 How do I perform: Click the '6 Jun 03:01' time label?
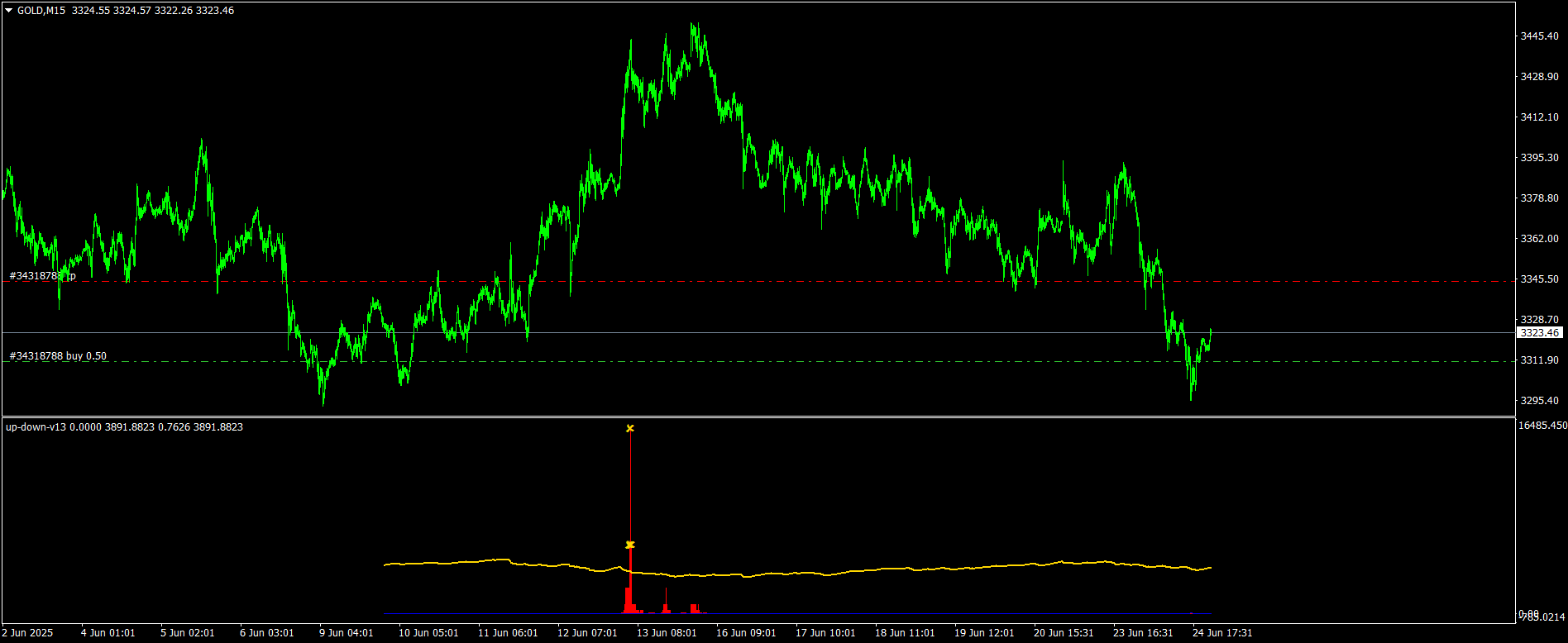pyautogui.click(x=266, y=633)
